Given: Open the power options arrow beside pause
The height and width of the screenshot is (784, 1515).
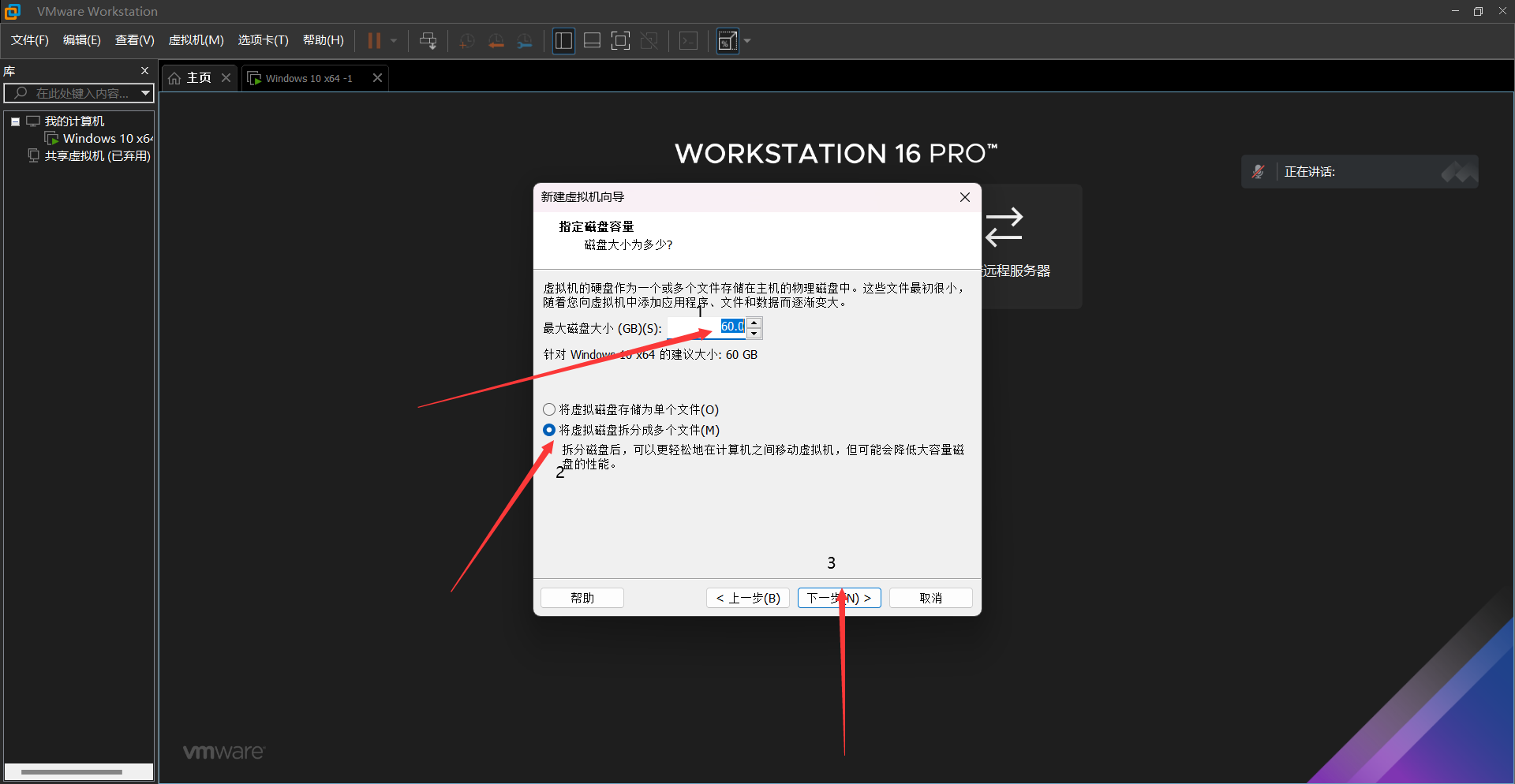Looking at the screenshot, I should coord(394,41).
